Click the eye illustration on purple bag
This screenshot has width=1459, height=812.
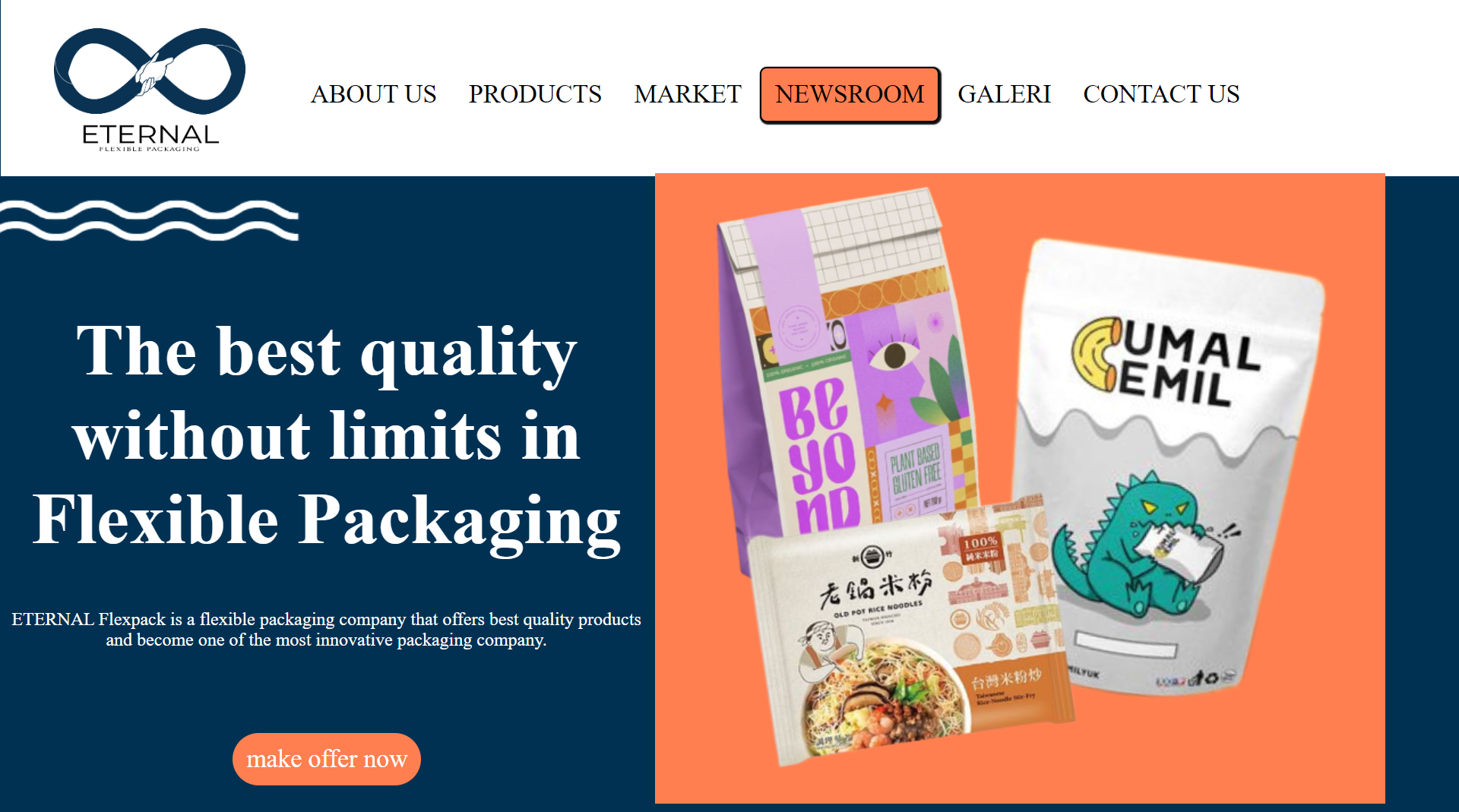894,355
